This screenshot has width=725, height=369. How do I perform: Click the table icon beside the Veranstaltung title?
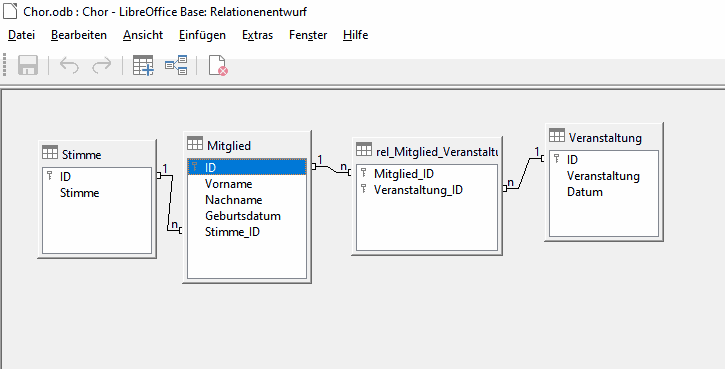pyautogui.click(x=557, y=135)
